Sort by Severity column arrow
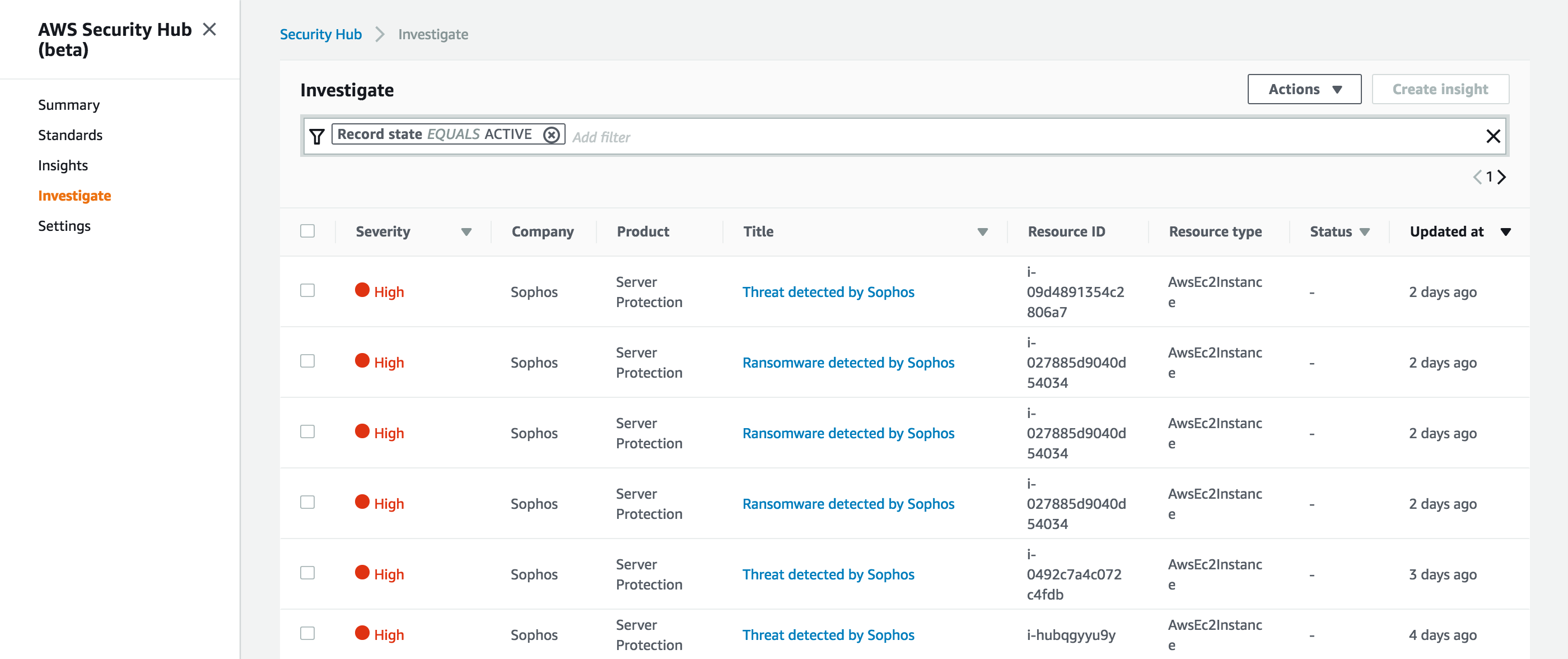The image size is (1568, 659). point(466,232)
